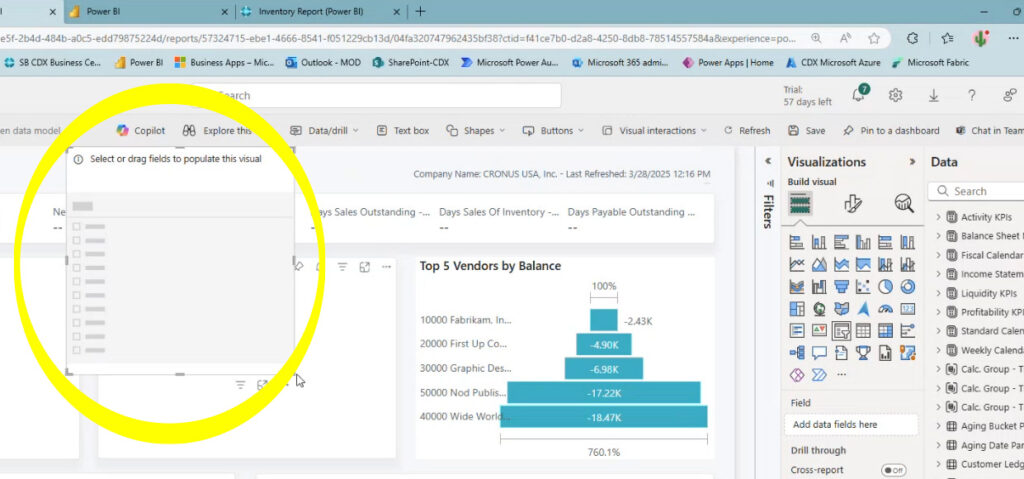Show more visuals via ellipsis
The width and height of the screenshot is (1024, 479).
pyautogui.click(x=841, y=375)
